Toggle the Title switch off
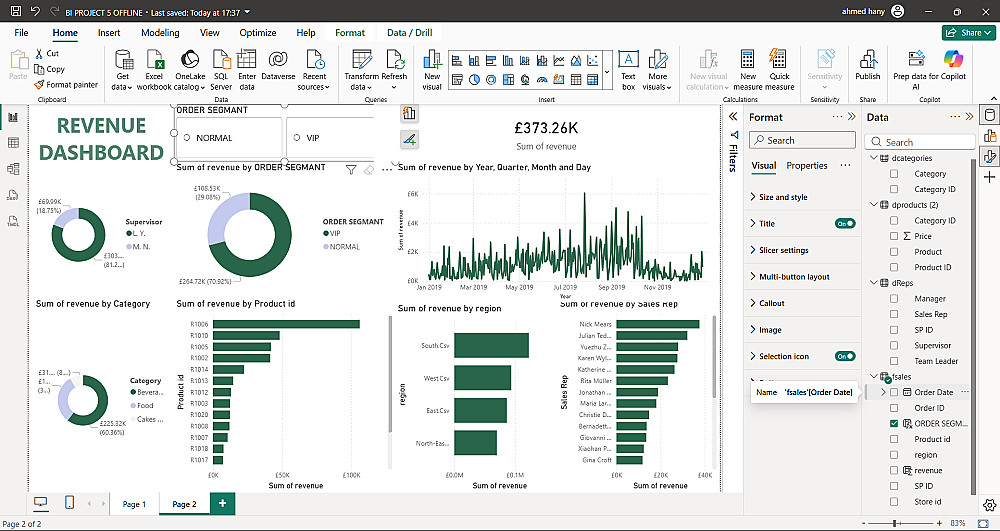Viewport: 1000px width, 531px height. [x=845, y=224]
